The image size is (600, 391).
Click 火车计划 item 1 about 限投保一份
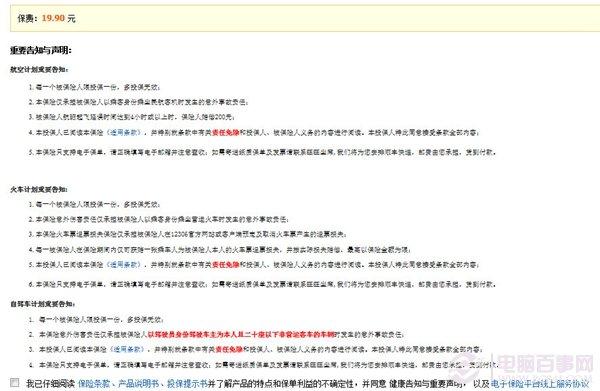point(94,204)
